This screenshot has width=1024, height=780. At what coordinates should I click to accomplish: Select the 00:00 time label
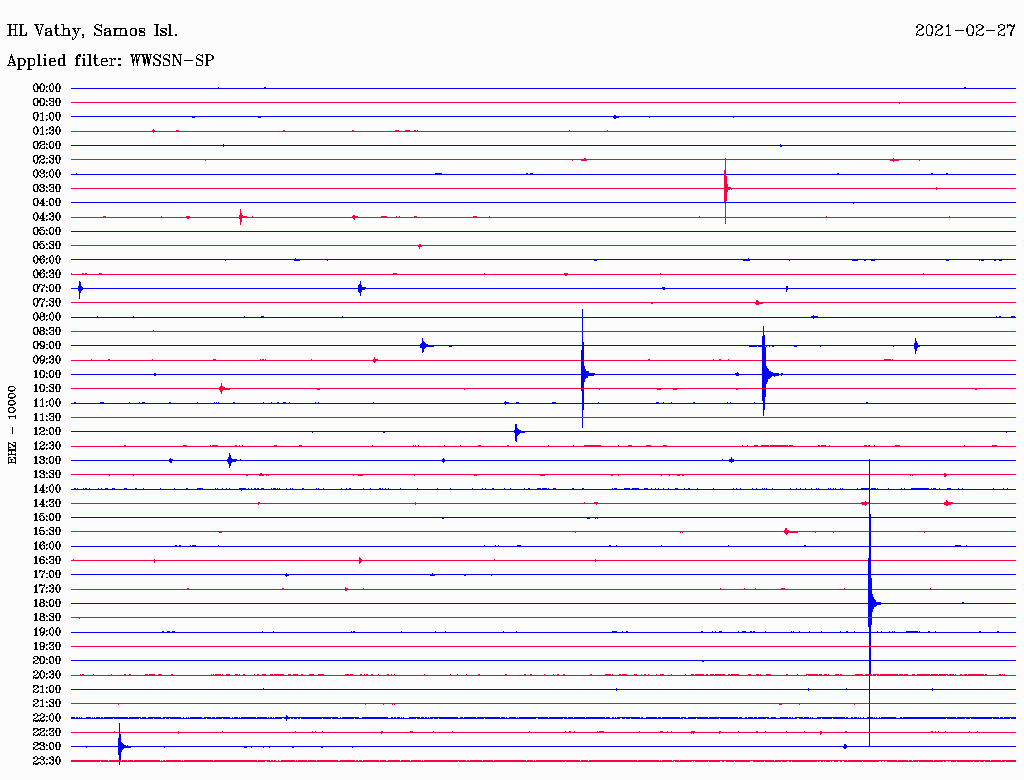[x=46, y=88]
